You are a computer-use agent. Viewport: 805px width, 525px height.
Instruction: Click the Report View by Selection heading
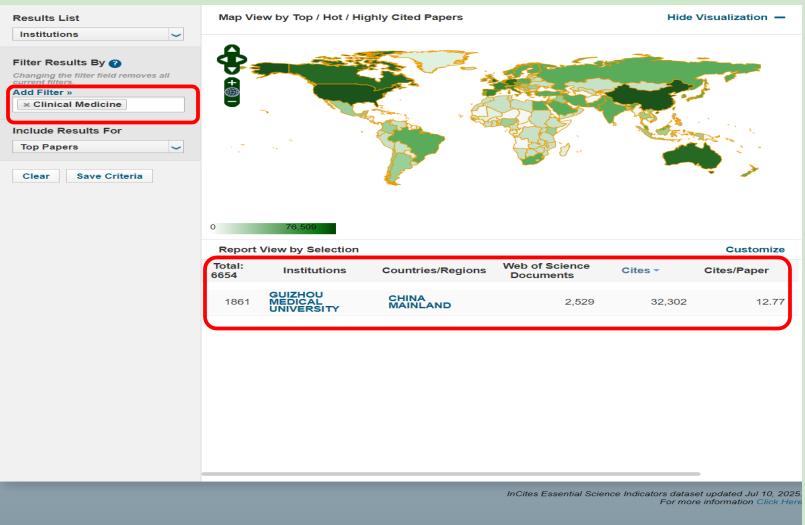point(289,249)
